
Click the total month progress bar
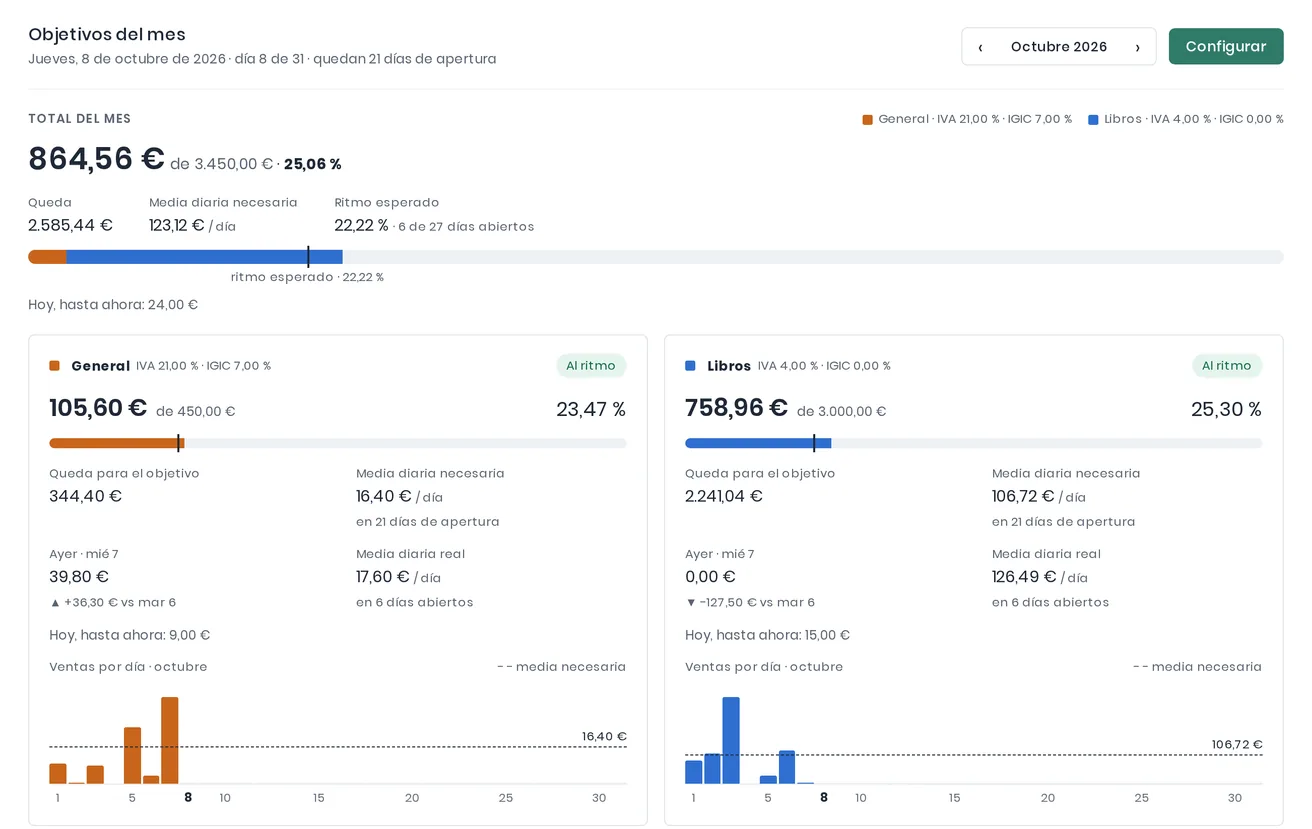656,257
